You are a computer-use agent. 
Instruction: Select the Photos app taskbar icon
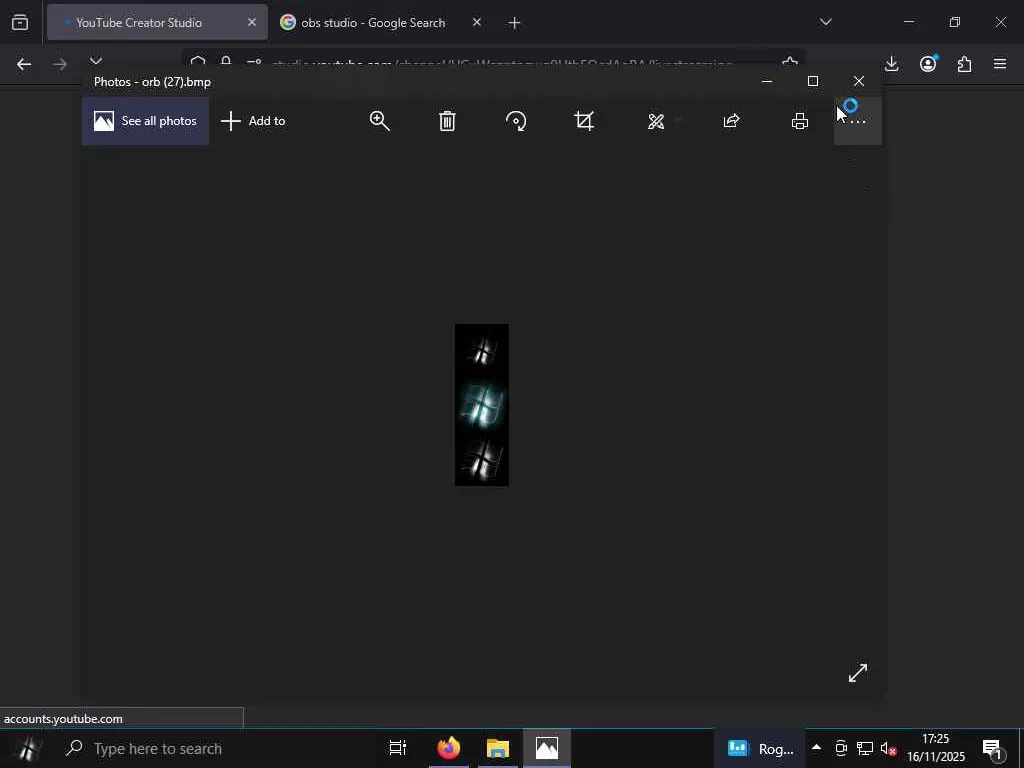click(x=547, y=748)
